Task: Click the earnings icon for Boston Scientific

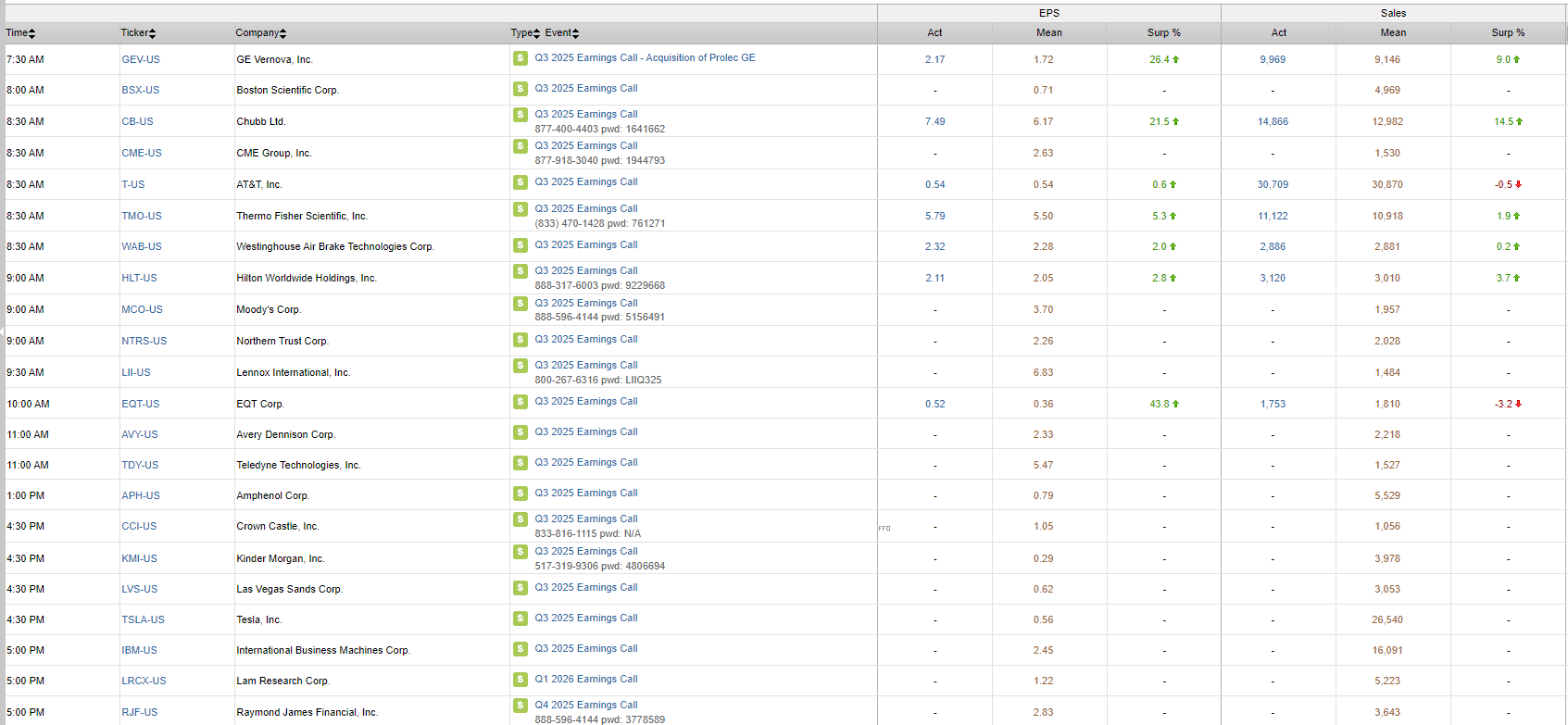Action: coord(521,89)
